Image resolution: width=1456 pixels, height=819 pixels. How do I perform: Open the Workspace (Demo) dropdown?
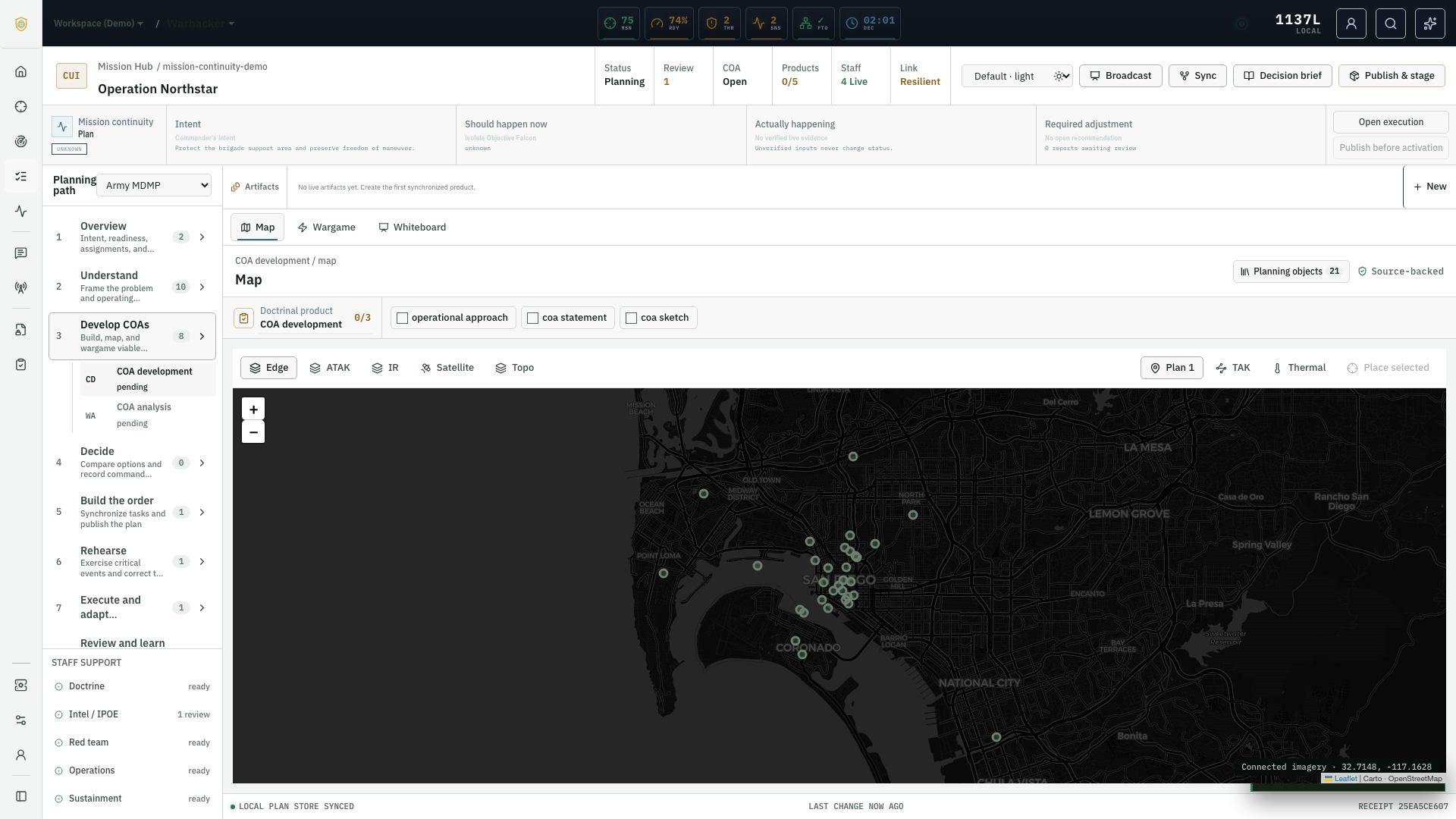(x=99, y=24)
